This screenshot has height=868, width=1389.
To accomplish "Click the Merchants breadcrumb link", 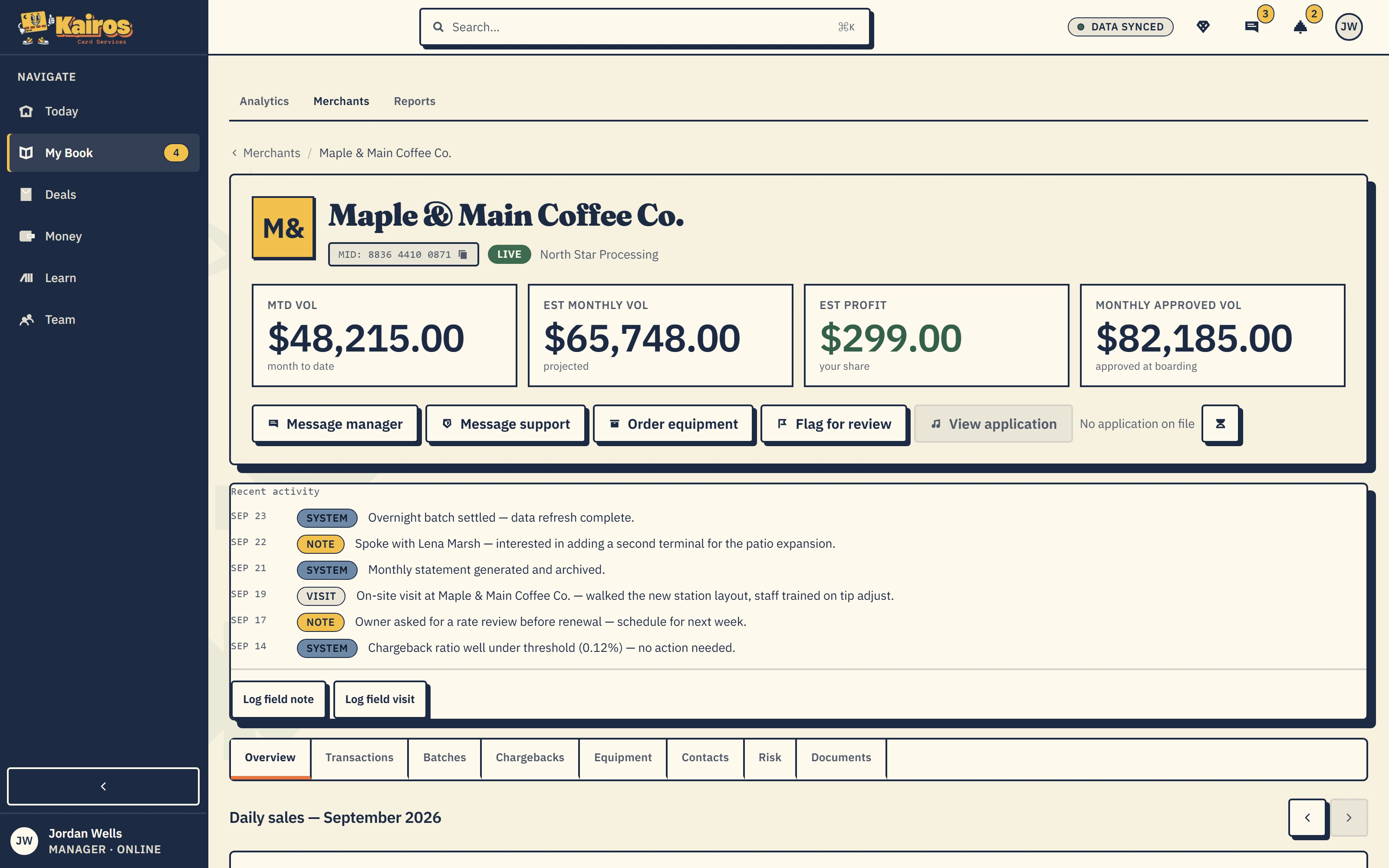I will click(271, 153).
